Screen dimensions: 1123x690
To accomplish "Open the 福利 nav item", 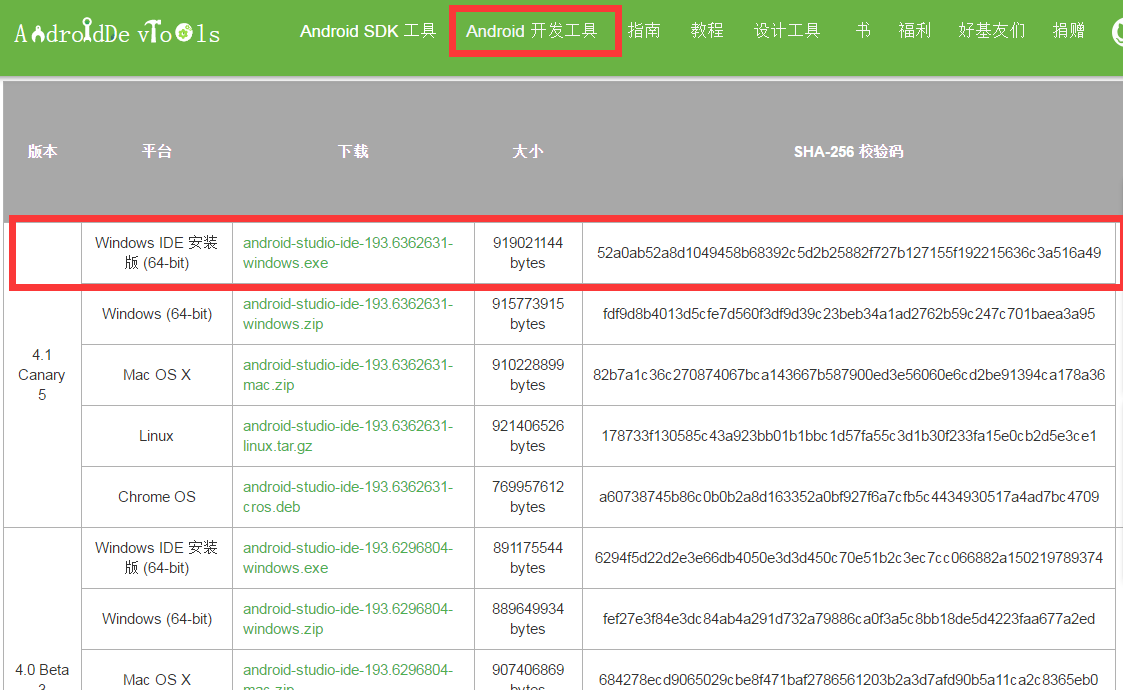I will point(915,31).
